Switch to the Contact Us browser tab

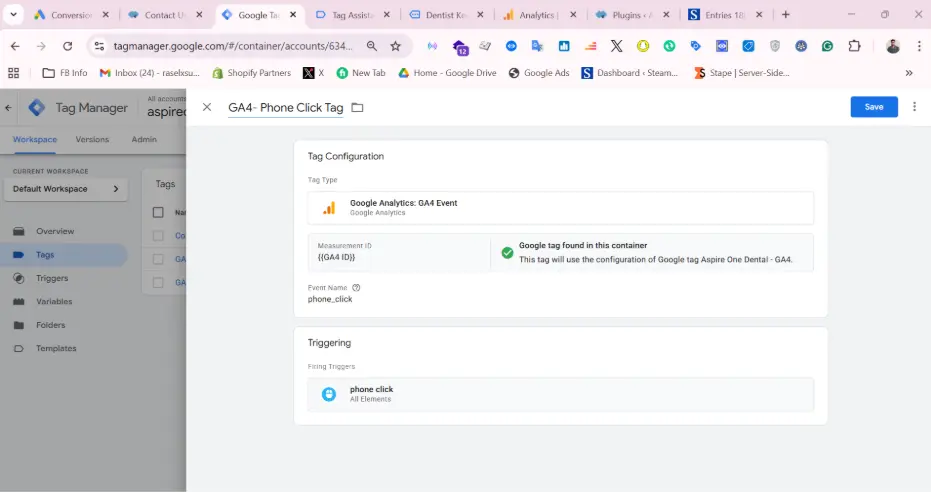tap(164, 15)
